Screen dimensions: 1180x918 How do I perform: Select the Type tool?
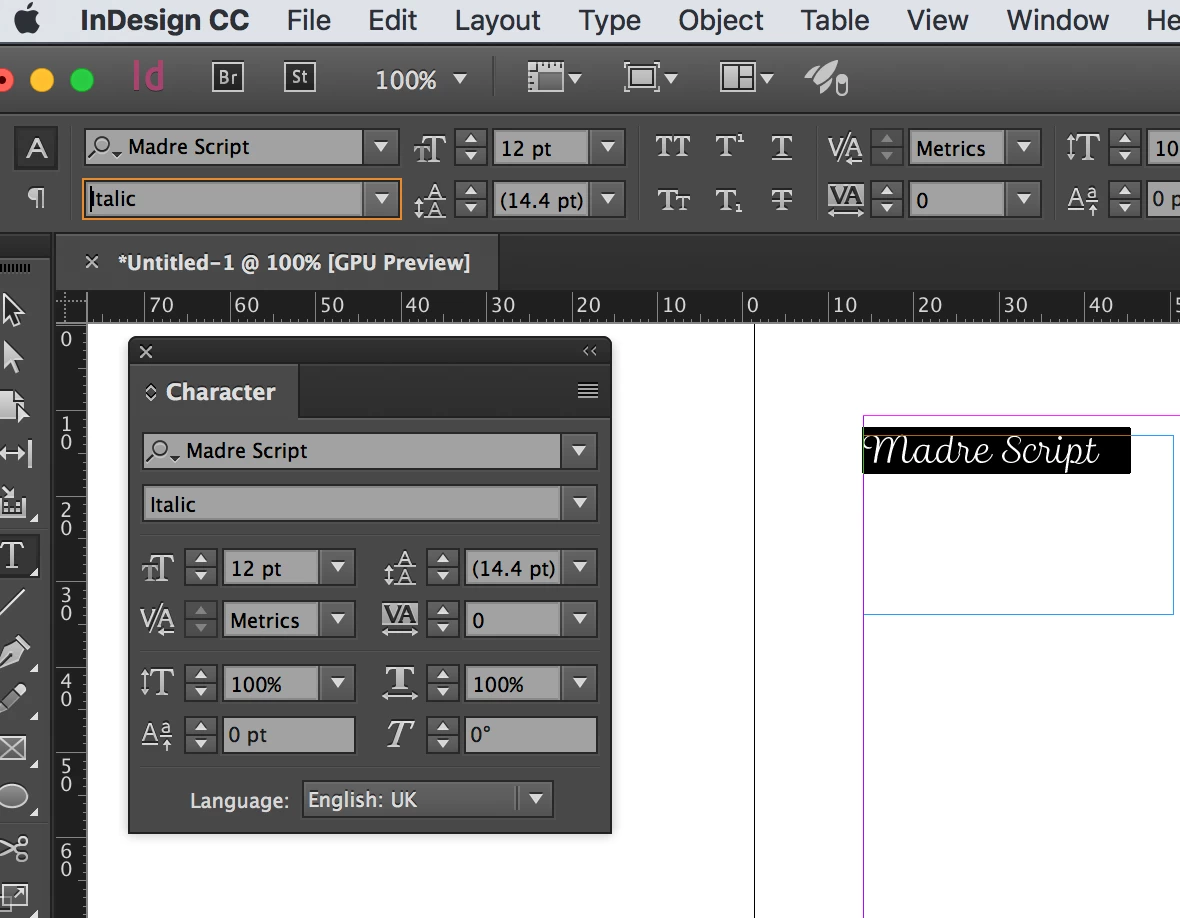click(x=15, y=557)
